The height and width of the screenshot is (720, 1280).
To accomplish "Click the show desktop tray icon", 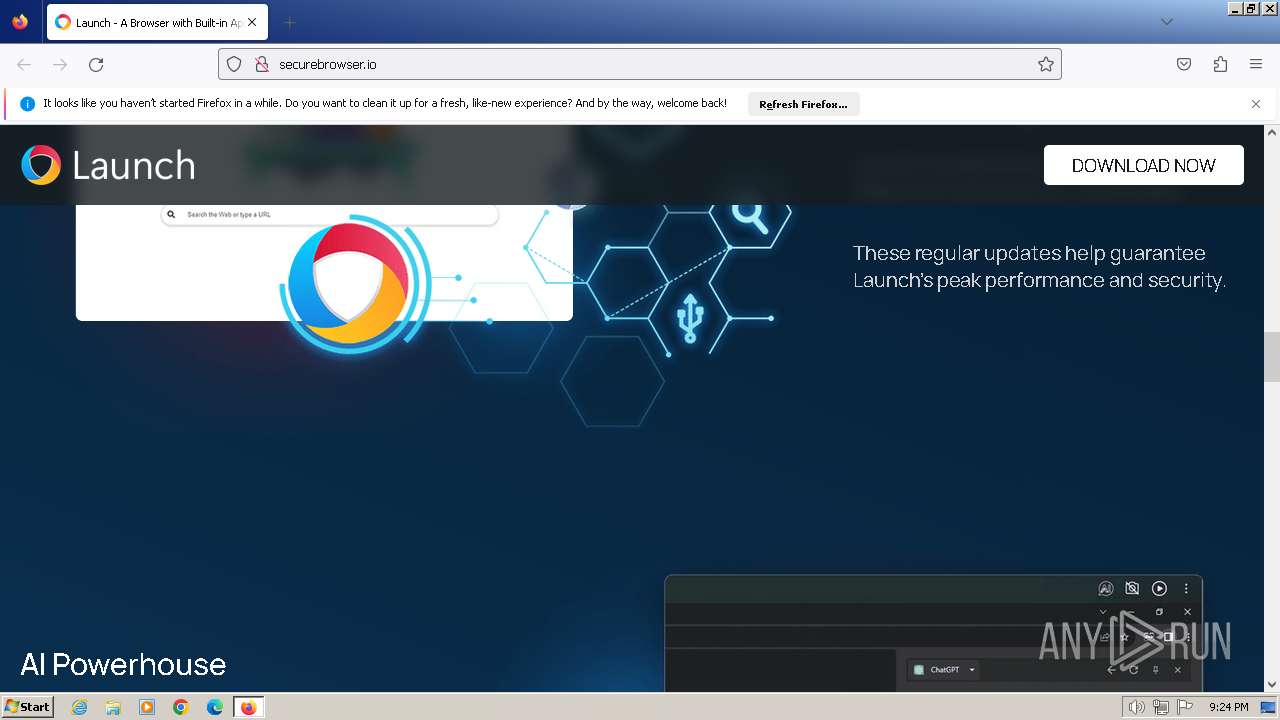I will point(1269,707).
